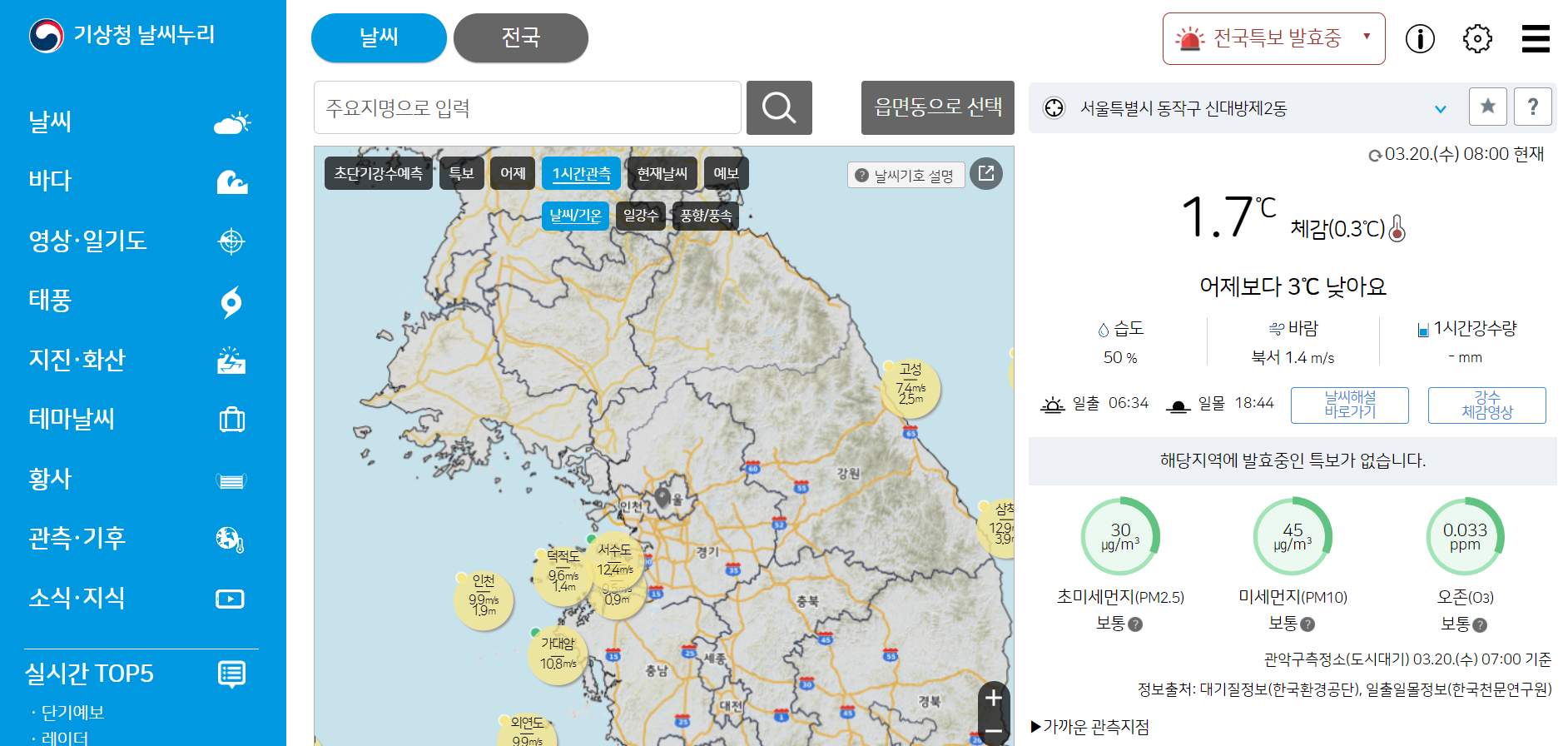The width and height of the screenshot is (1568, 746).
Task: Open the 관측·기후 globe icon
Action: click(231, 540)
